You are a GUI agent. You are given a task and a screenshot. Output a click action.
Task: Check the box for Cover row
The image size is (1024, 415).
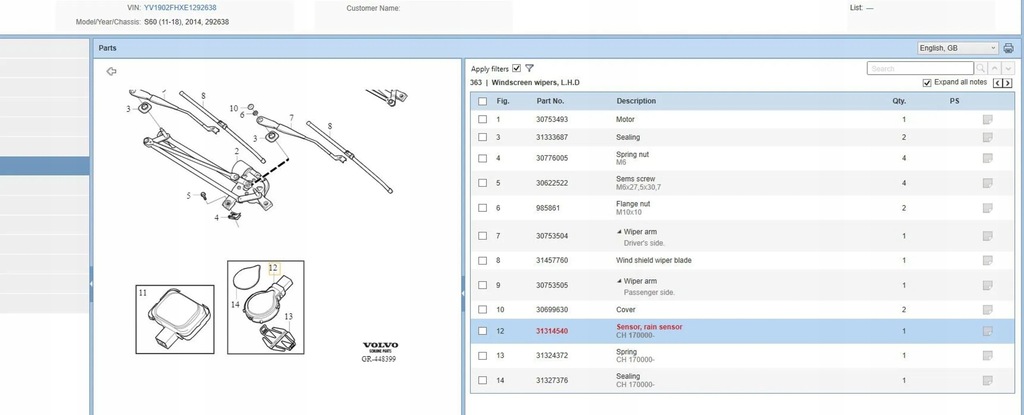click(482, 310)
